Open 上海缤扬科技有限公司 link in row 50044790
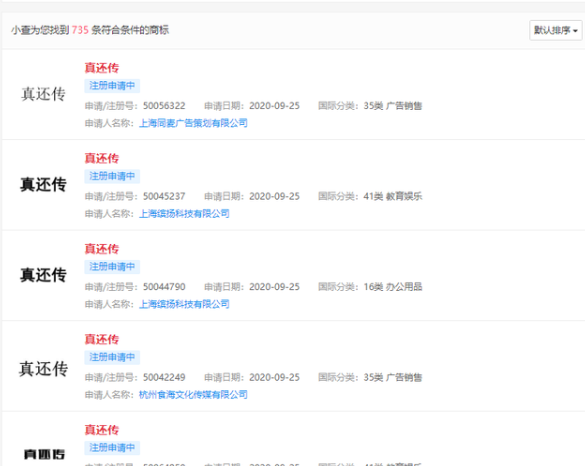The height and width of the screenshot is (466, 585). [184, 304]
